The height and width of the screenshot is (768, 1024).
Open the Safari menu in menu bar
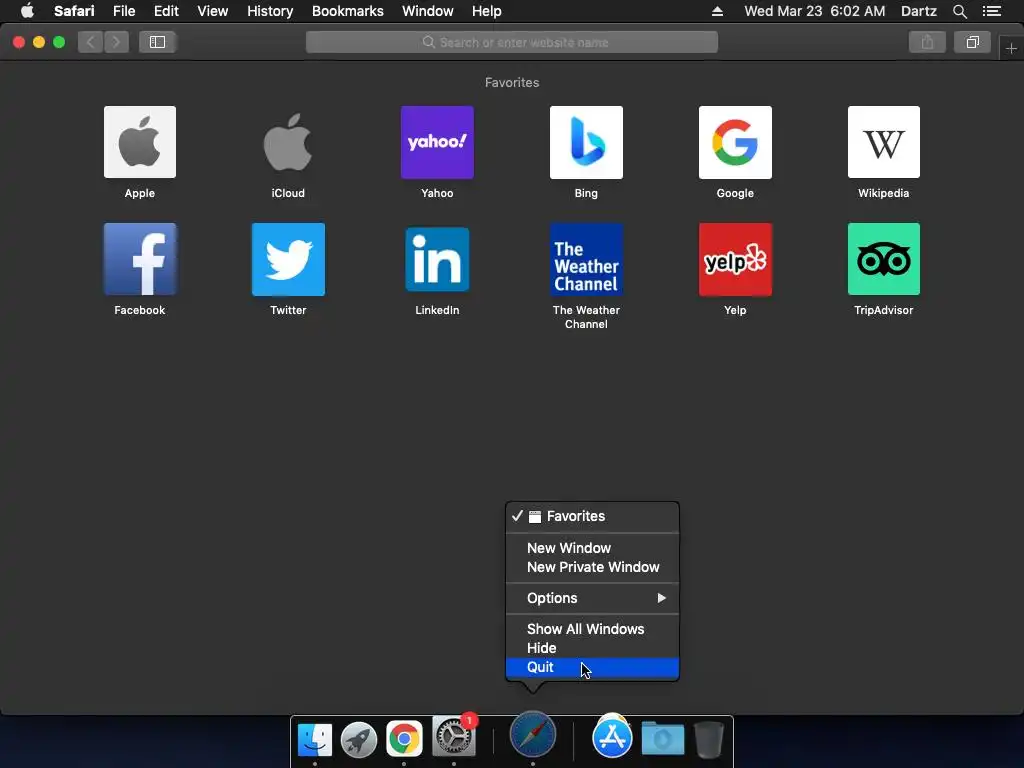pos(74,11)
